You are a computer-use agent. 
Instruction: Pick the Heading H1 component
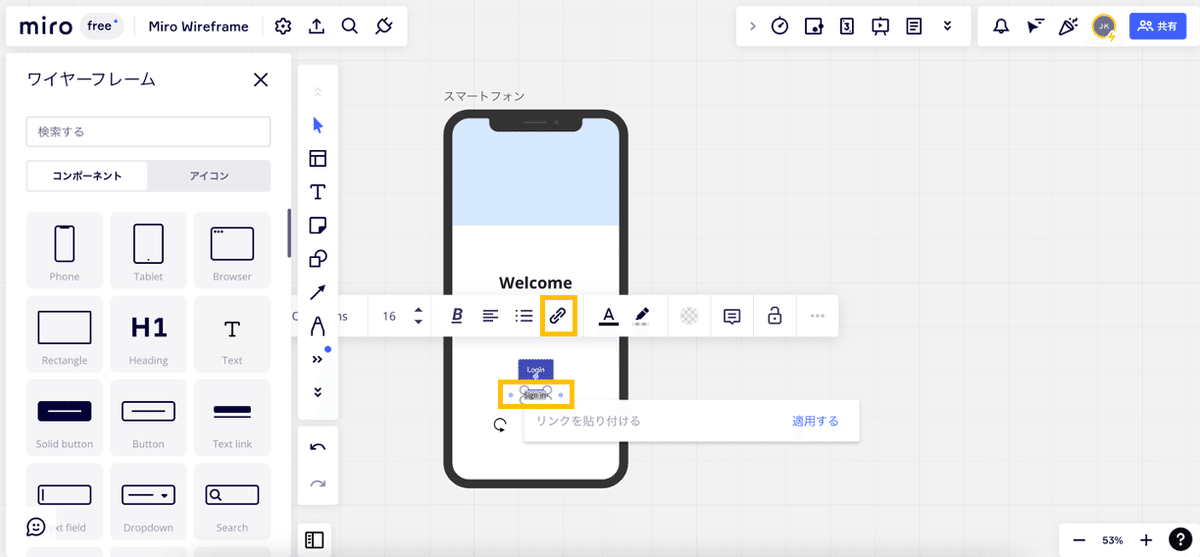[148, 333]
